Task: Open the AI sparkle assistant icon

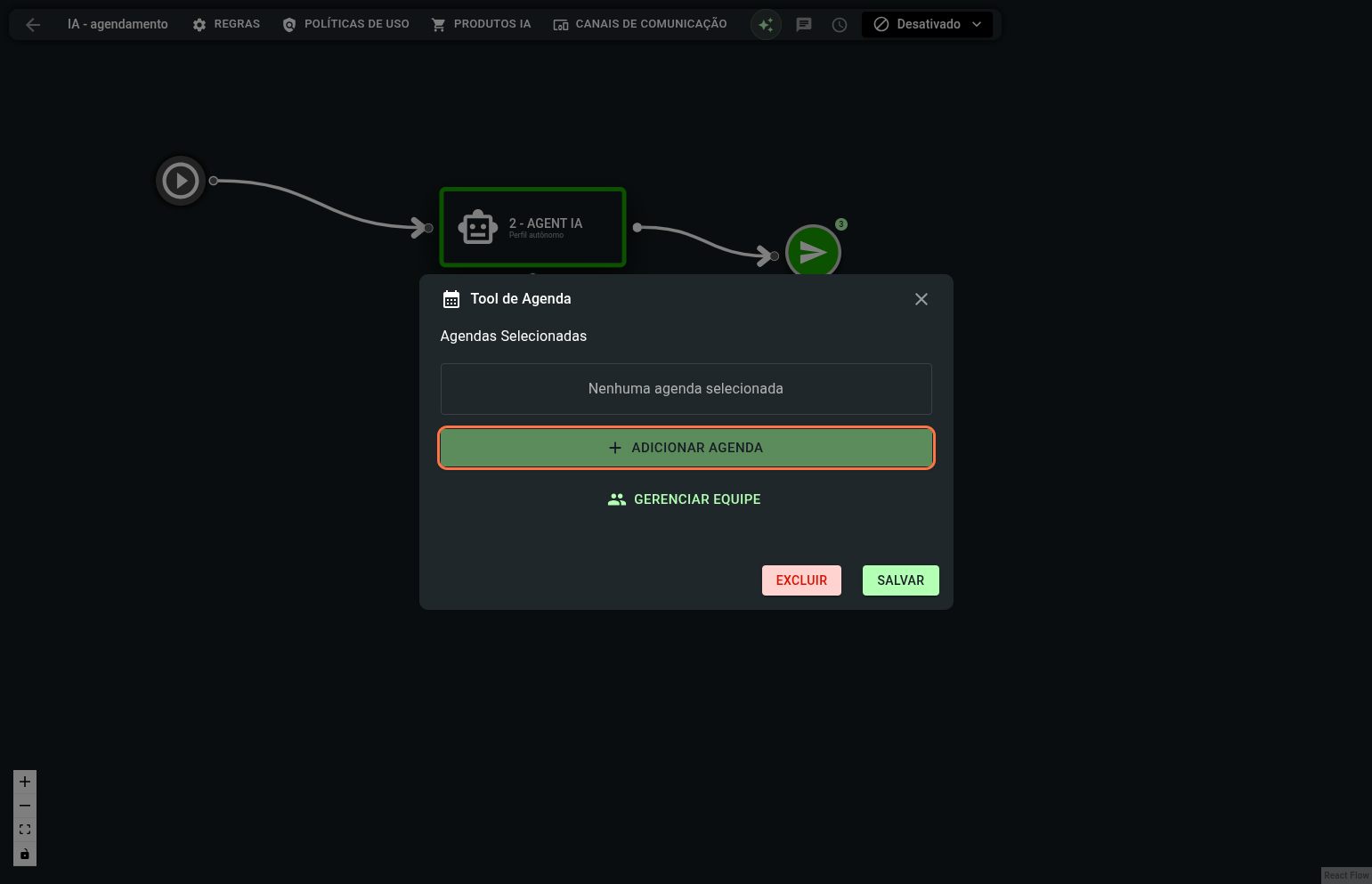Action: [x=766, y=25]
